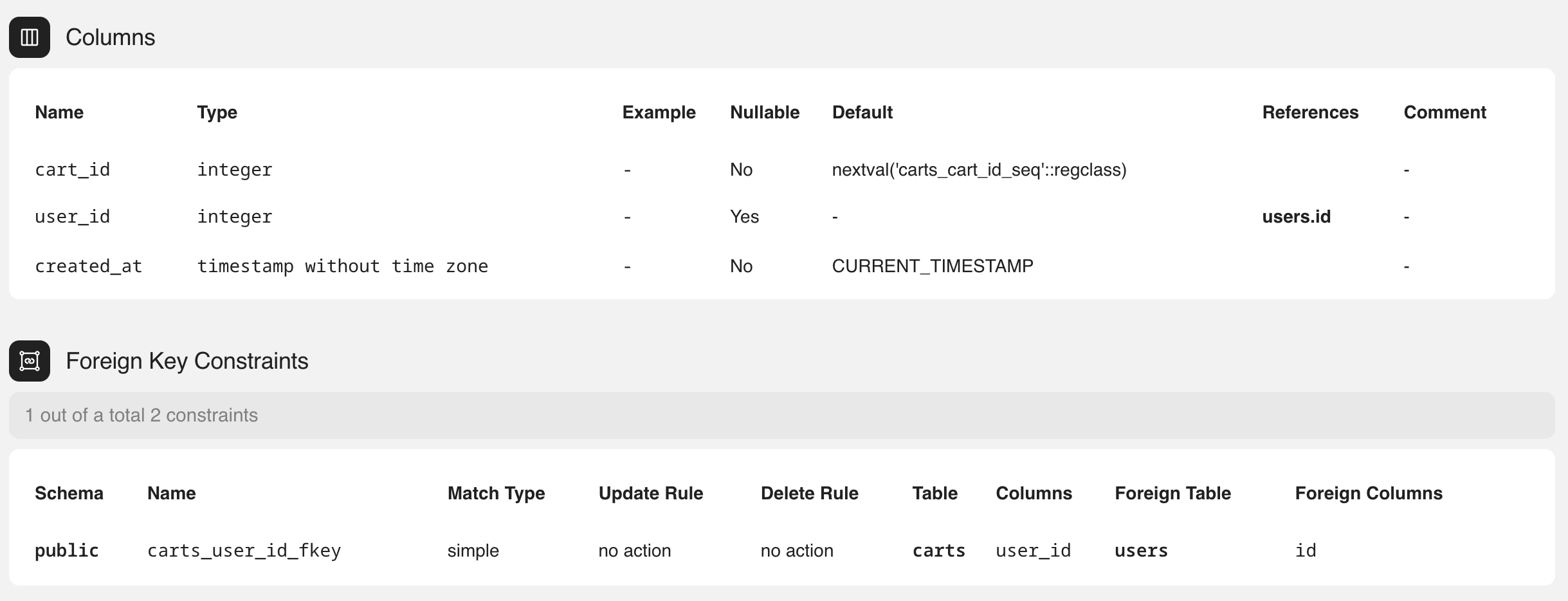
Task: Click the Foreign Key Constraints panel icon
Action: 29,361
